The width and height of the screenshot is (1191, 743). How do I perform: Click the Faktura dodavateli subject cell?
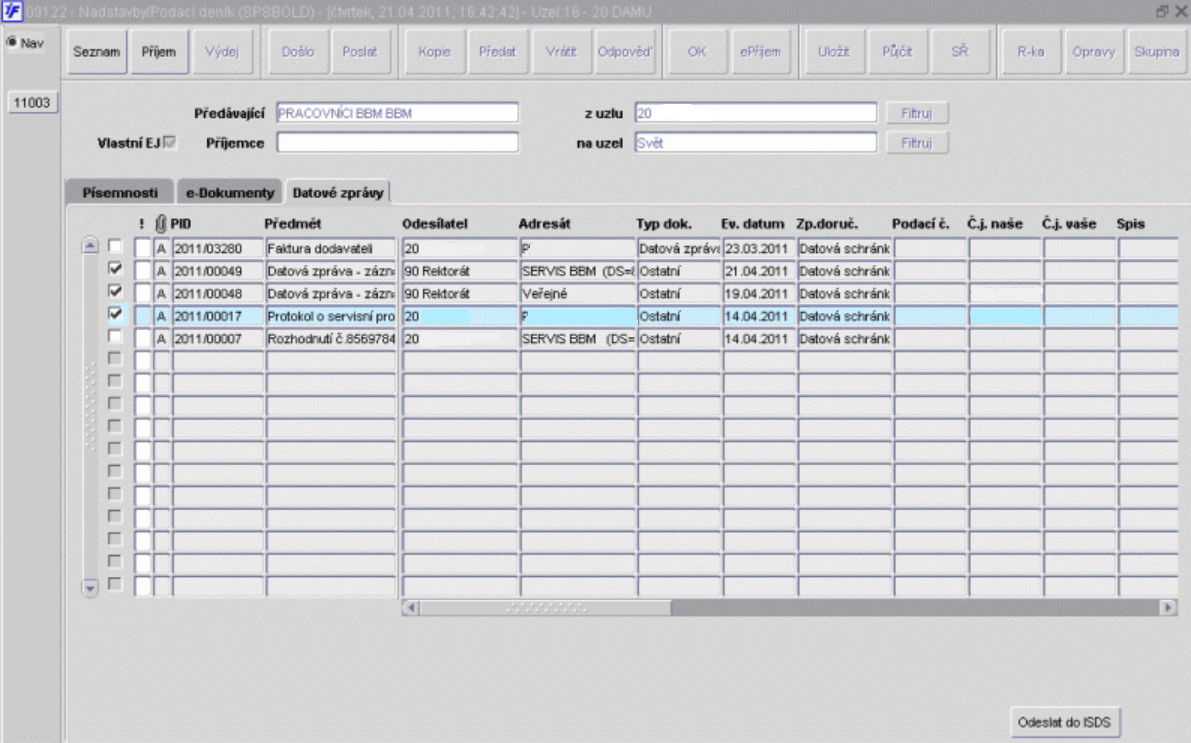point(330,248)
